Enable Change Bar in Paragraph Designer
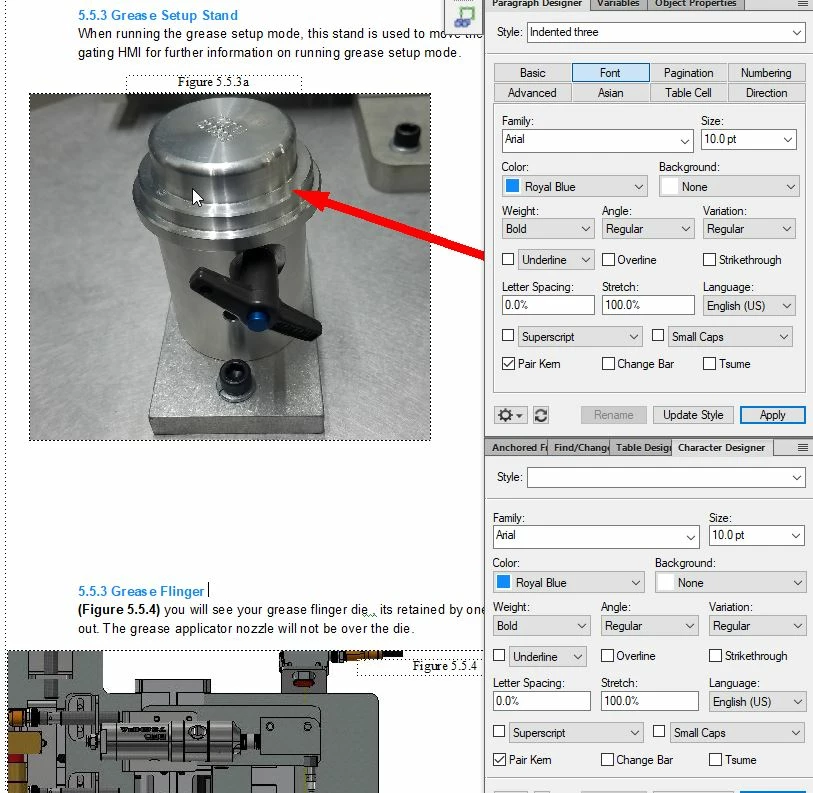The height and width of the screenshot is (793, 813). 608,364
